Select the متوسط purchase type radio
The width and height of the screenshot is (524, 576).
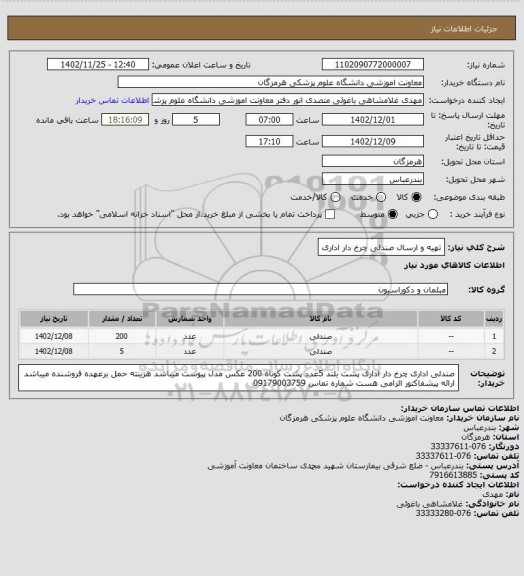(x=392, y=215)
